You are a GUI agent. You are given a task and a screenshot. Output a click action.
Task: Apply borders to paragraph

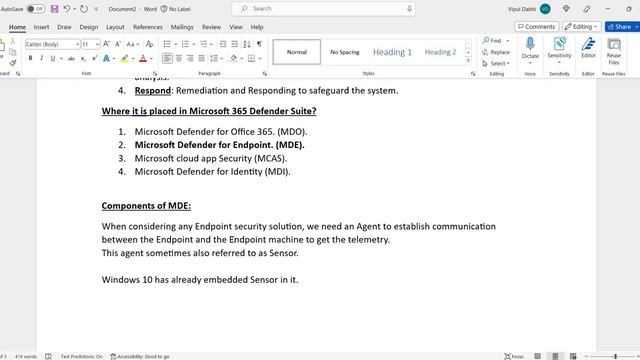click(251, 58)
